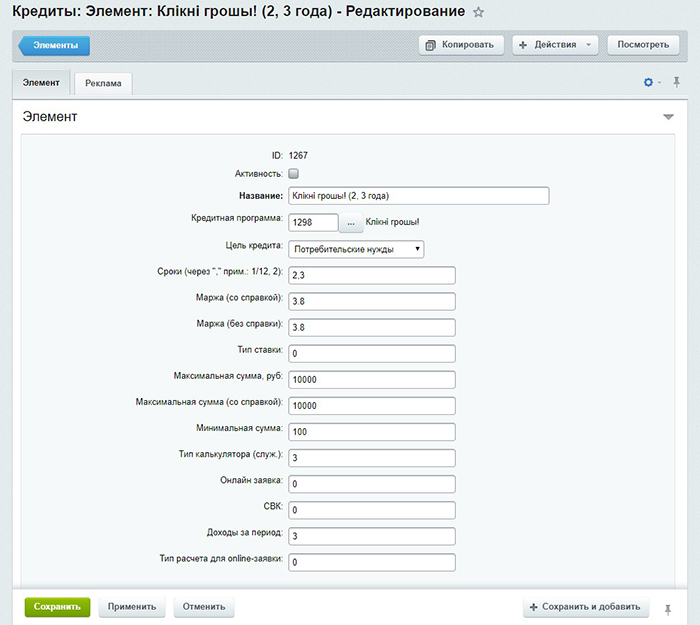Viewport: 700px width, 625px height.
Task: Expand the Действия dropdown menu
Action: [555, 45]
